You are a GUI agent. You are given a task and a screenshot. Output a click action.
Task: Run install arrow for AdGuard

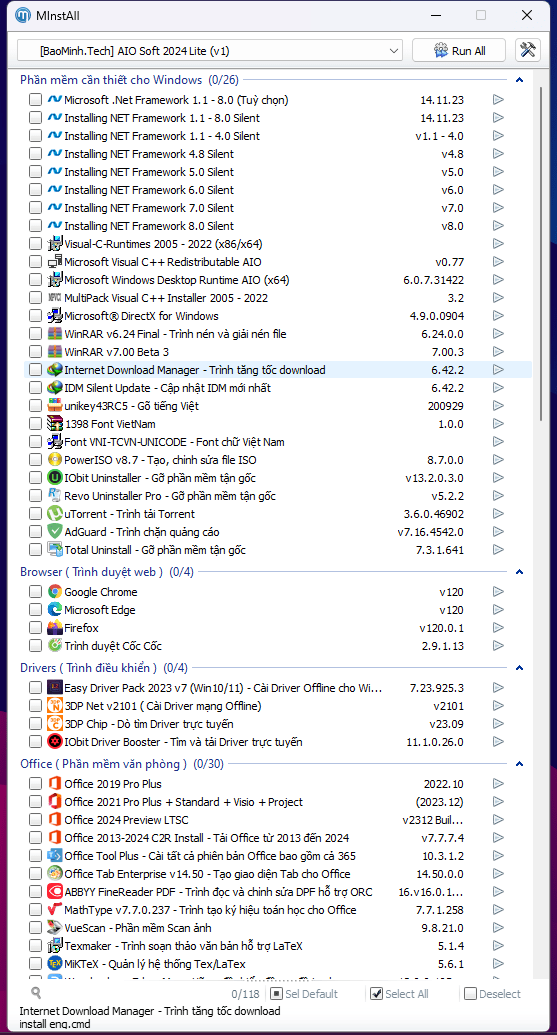point(498,531)
